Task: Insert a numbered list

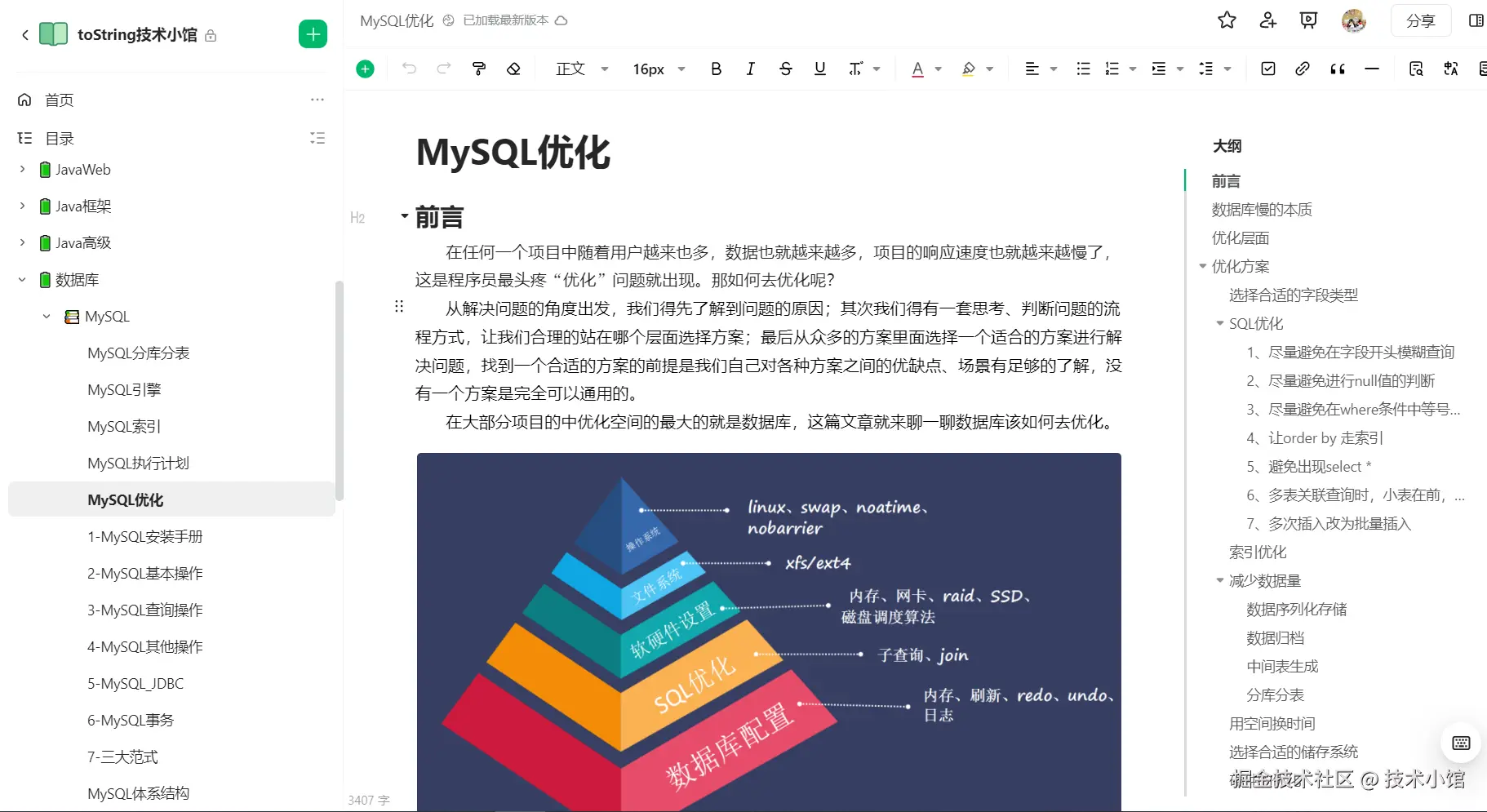Action: [x=1112, y=69]
